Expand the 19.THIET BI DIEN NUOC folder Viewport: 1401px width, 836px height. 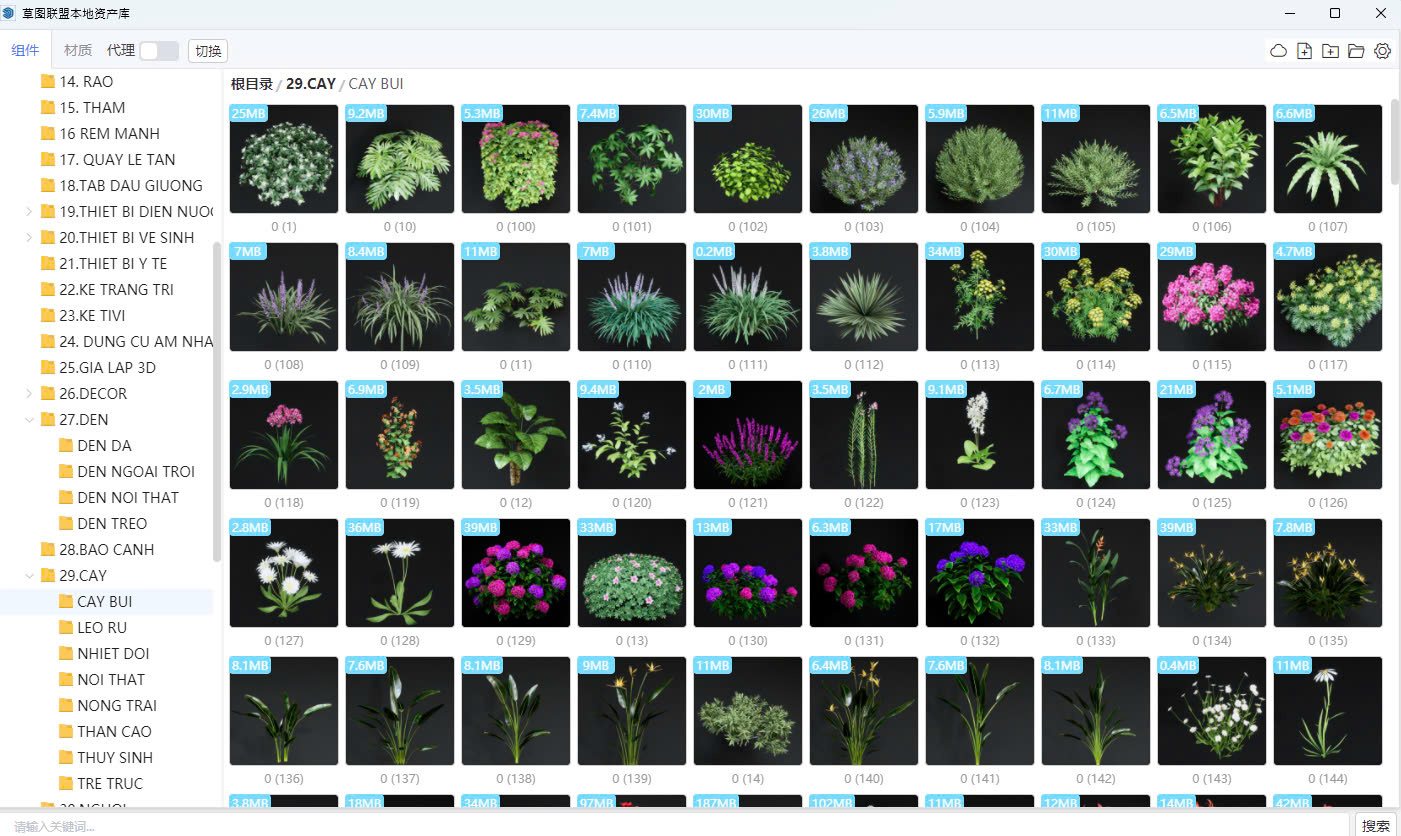coord(29,211)
